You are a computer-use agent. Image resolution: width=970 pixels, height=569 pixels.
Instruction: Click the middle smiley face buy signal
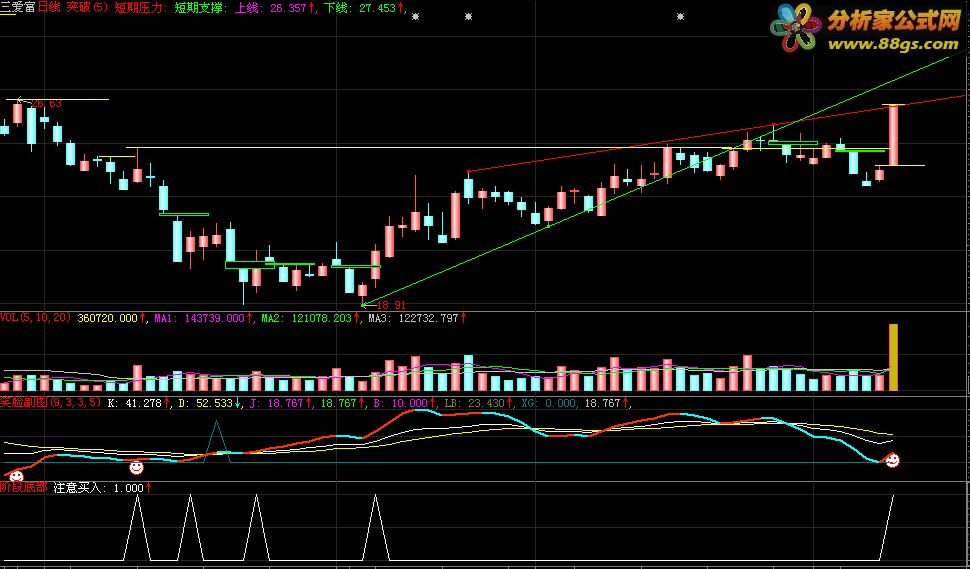pos(136,467)
